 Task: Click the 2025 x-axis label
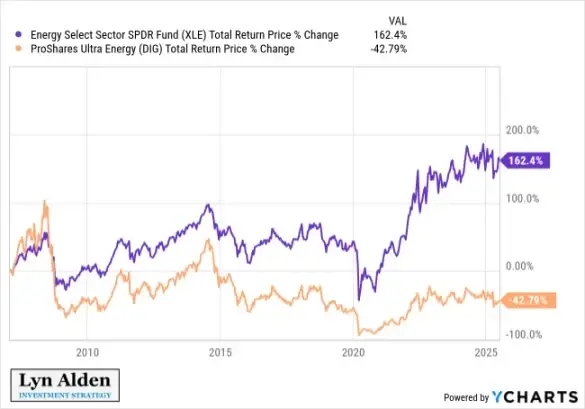tap(486, 352)
